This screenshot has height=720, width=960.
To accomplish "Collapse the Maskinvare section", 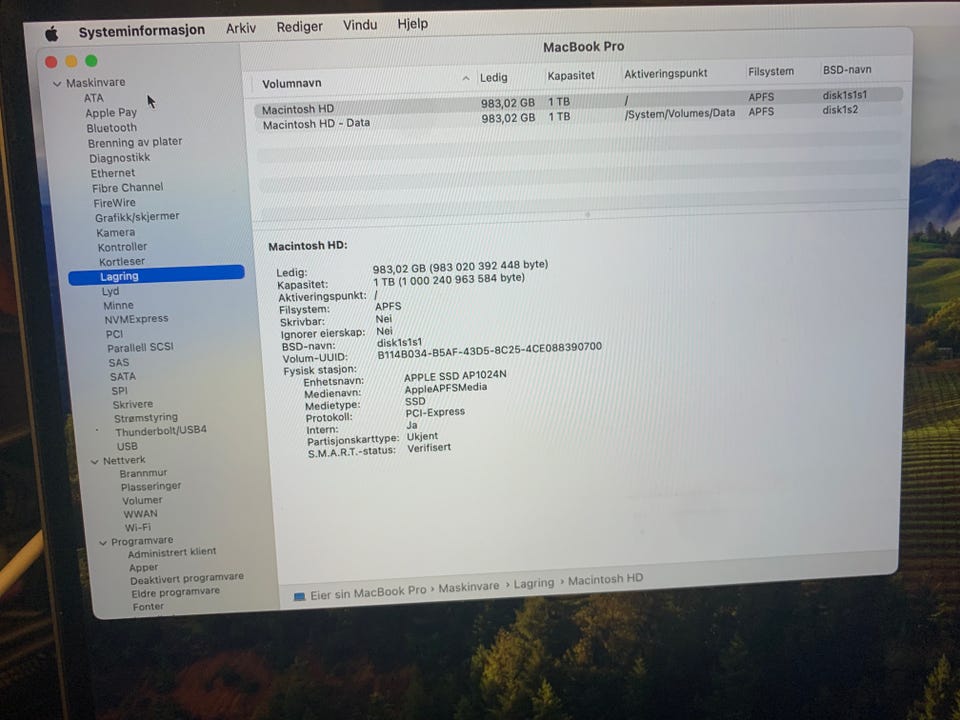I will click(57, 83).
